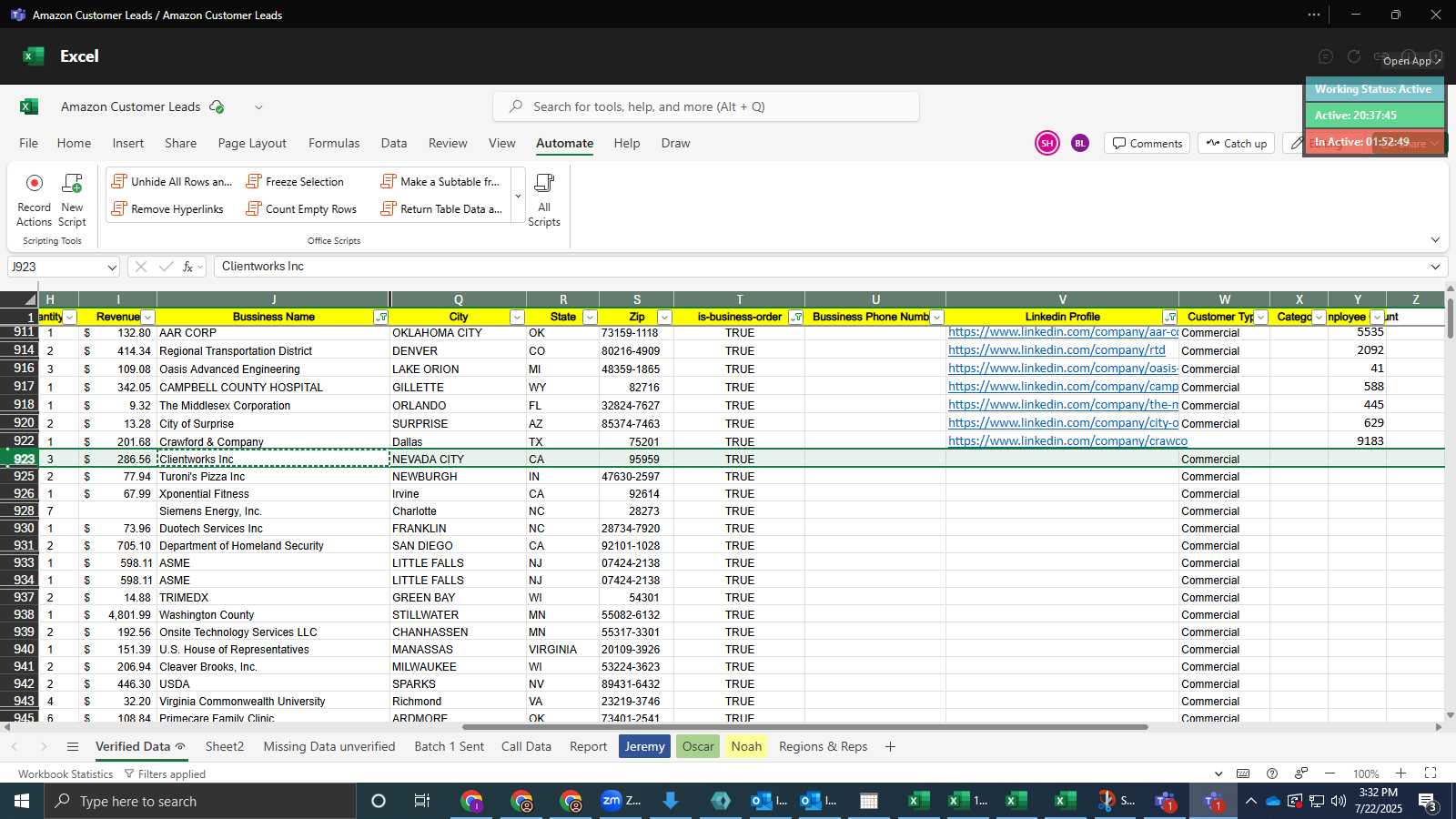Open the City column filter
Screen dimensions: 1456x819
(x=517, y=318)
